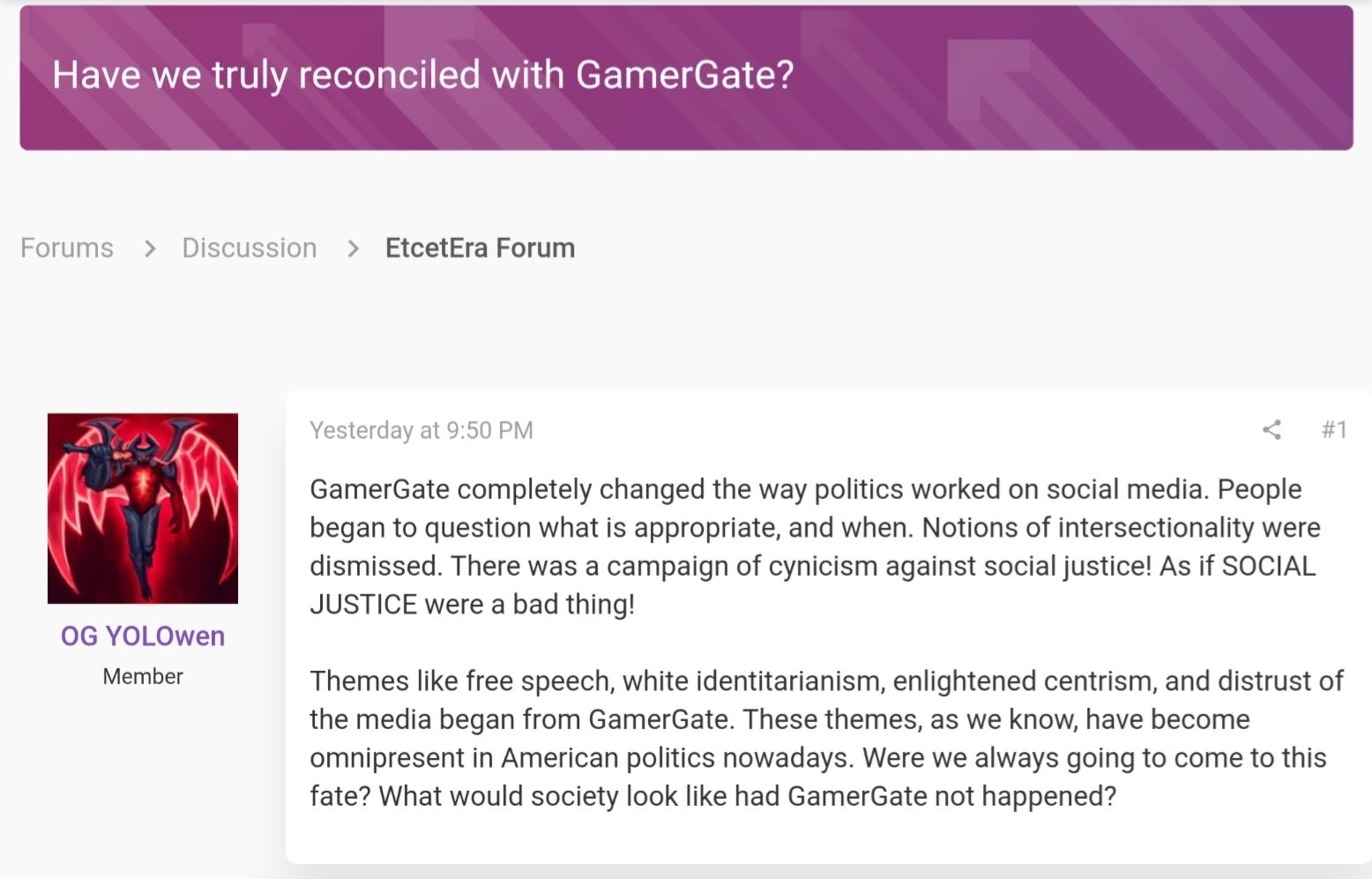
Task: Click the question about society without GamerGate
Action: (x=748, y=797)
